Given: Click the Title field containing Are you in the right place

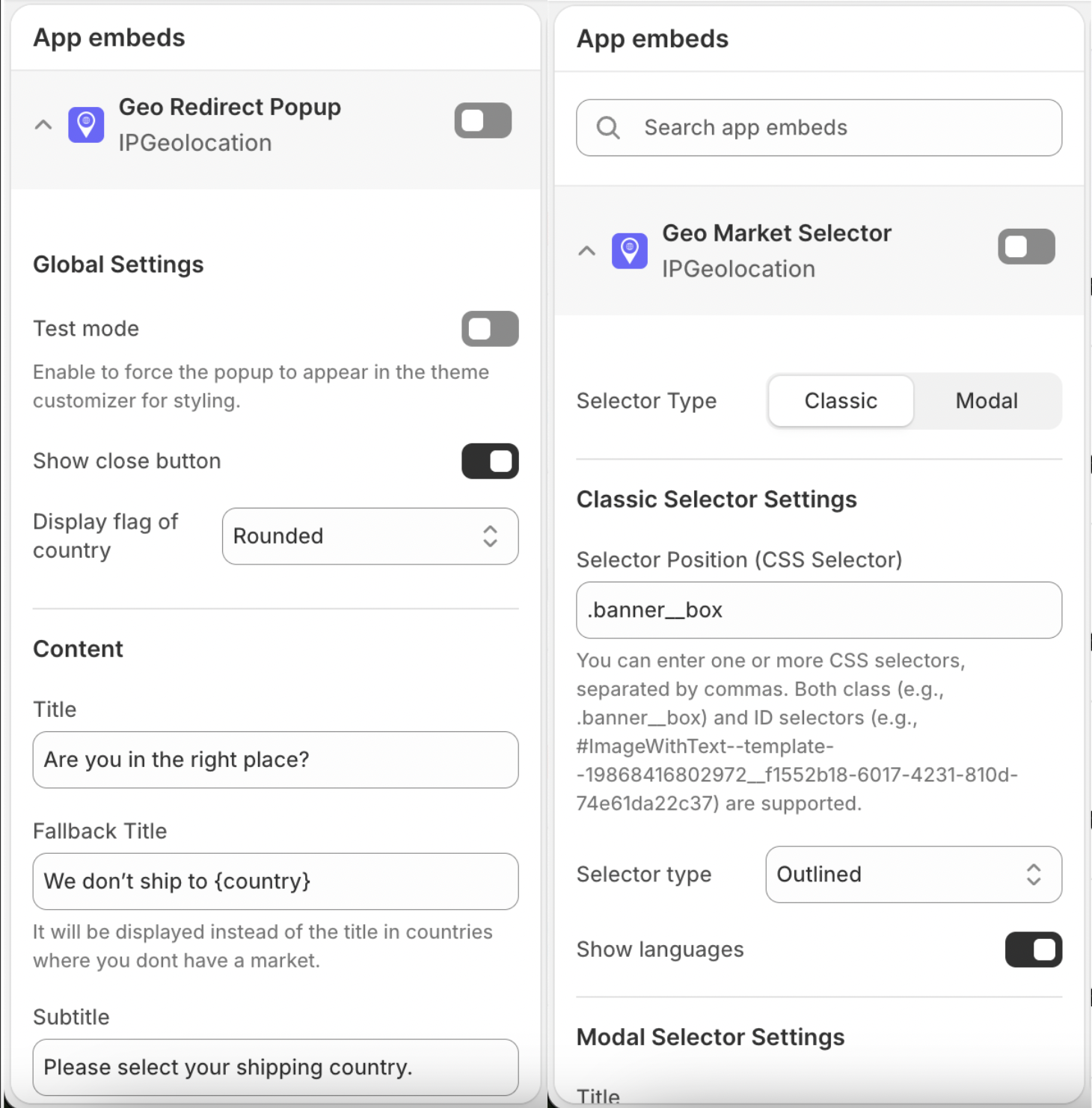Looking at the screenshot, I should 275,760.
